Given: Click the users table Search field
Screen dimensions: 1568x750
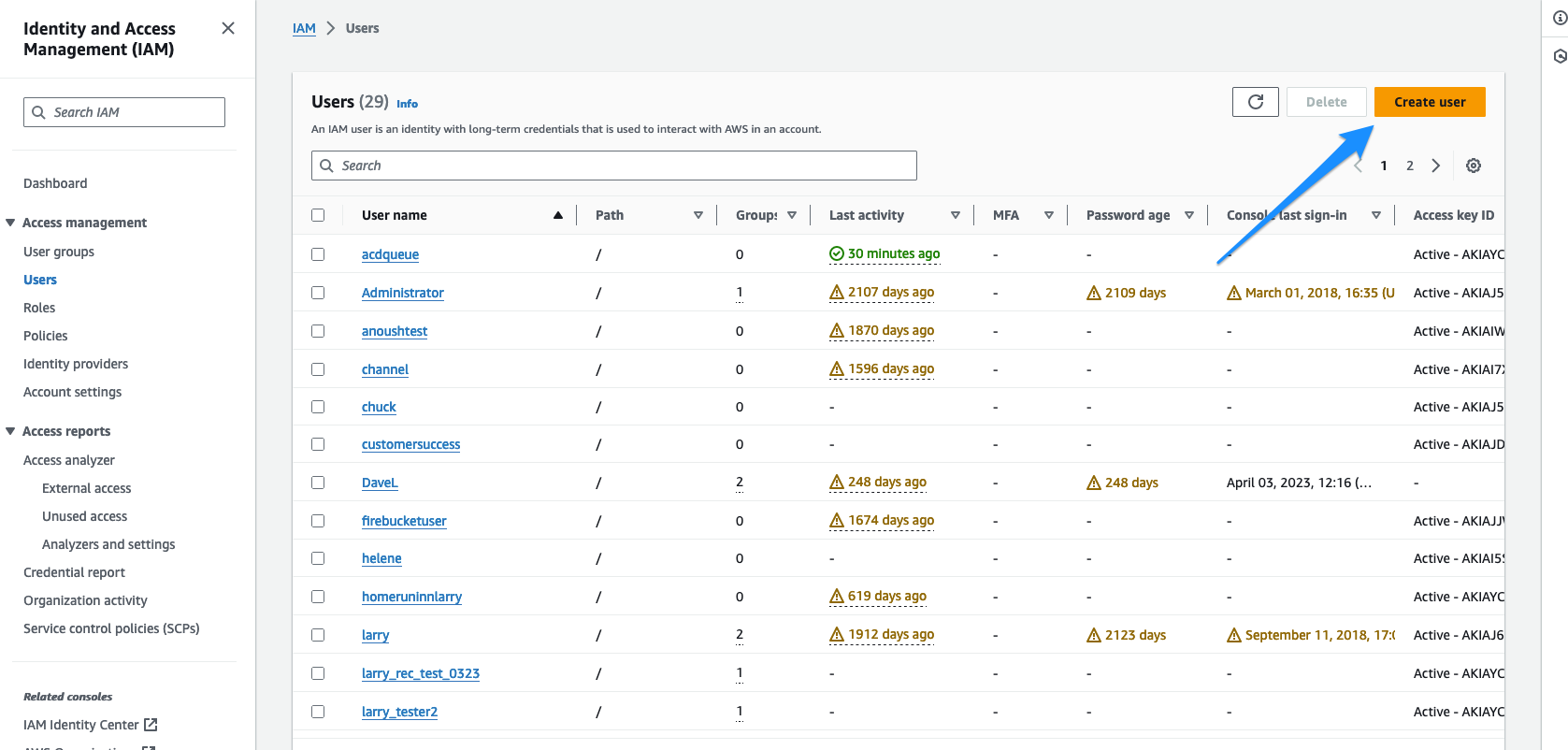Looking at the screenshot, I should [614, 166].
